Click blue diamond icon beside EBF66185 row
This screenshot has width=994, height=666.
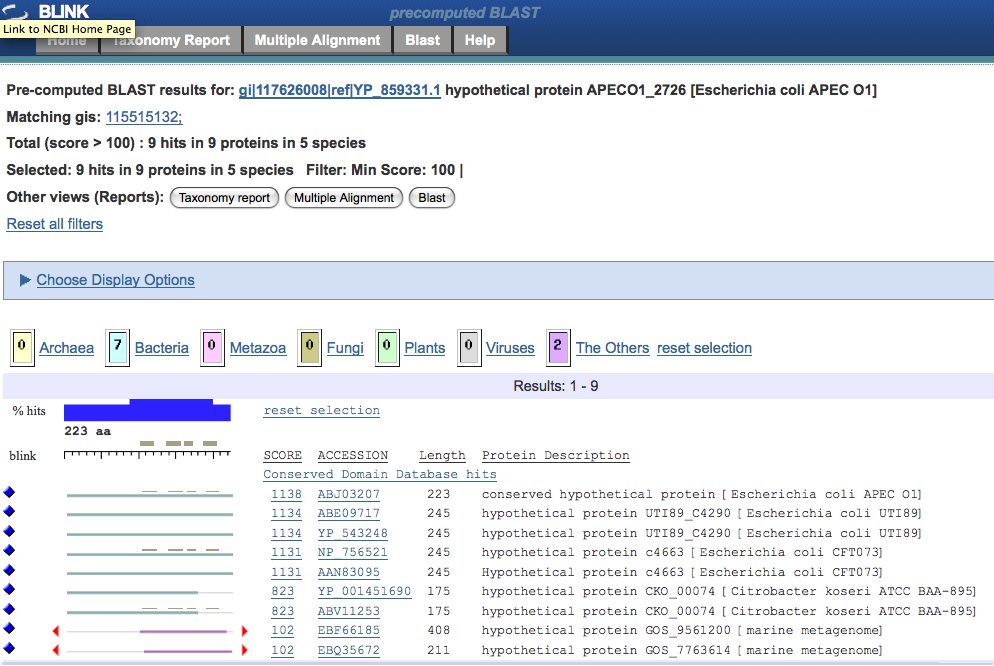(10, 630)
